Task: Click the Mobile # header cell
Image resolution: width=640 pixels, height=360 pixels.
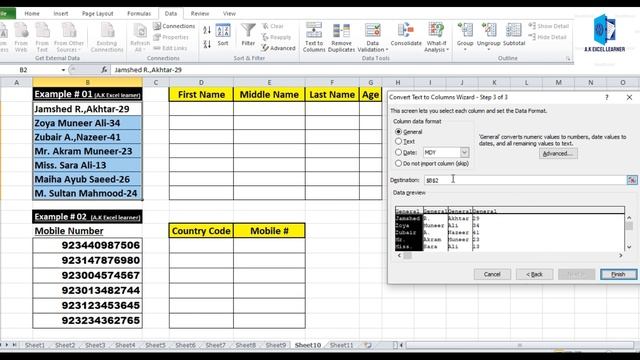Action: 269,231
